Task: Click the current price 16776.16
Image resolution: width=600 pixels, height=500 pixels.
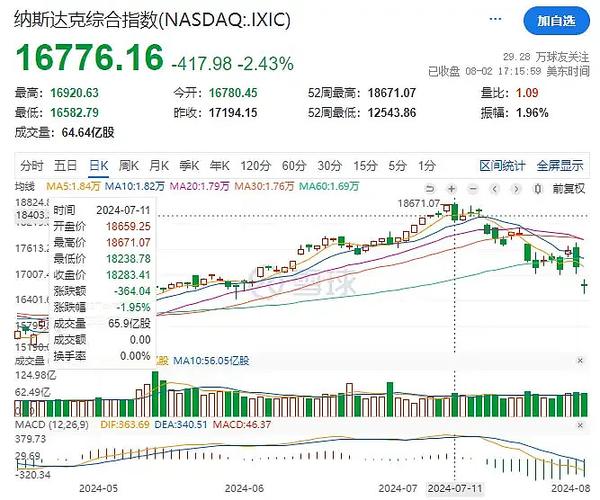Action: point(90,58)
